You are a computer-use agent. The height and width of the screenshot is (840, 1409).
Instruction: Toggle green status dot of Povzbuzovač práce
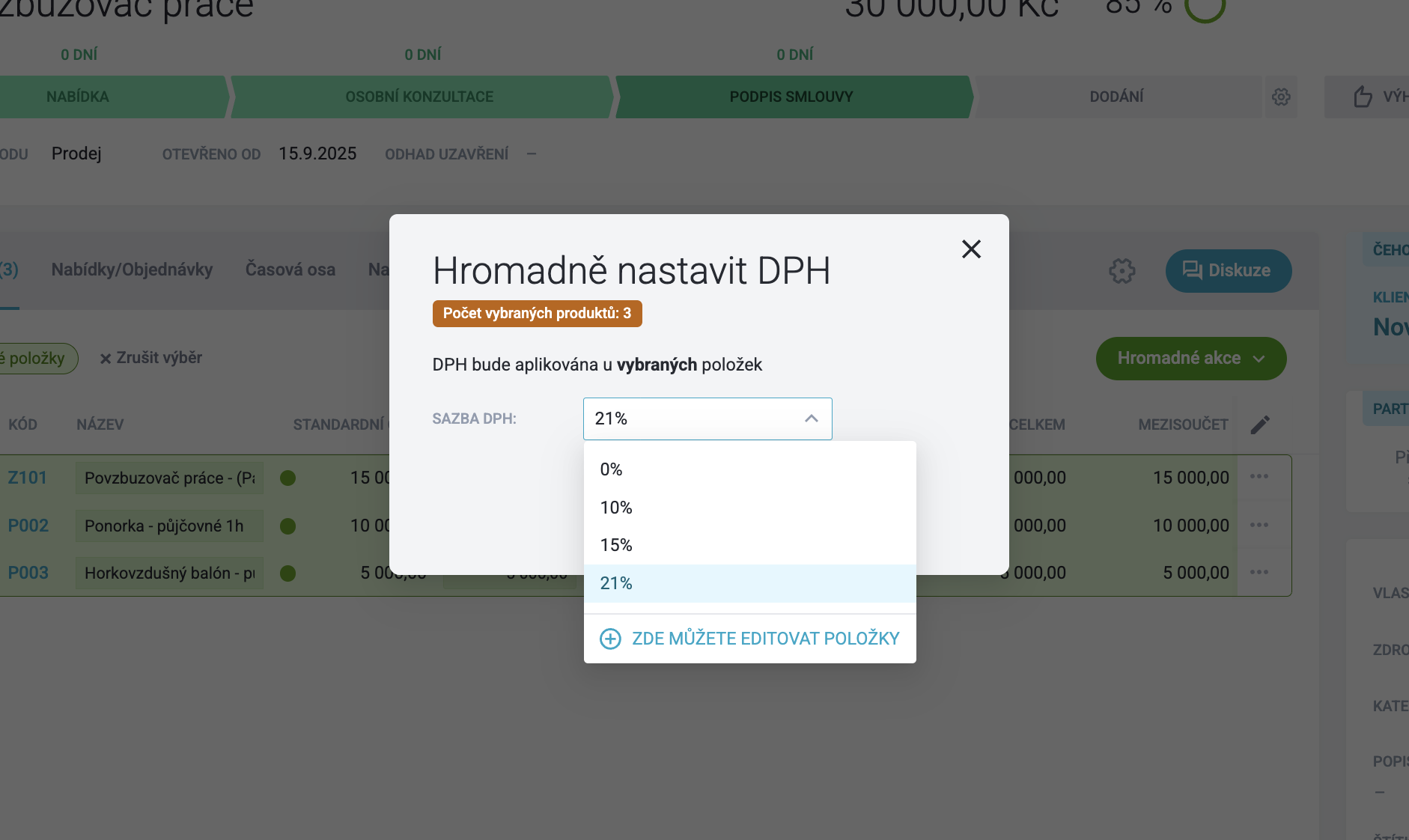287,478
